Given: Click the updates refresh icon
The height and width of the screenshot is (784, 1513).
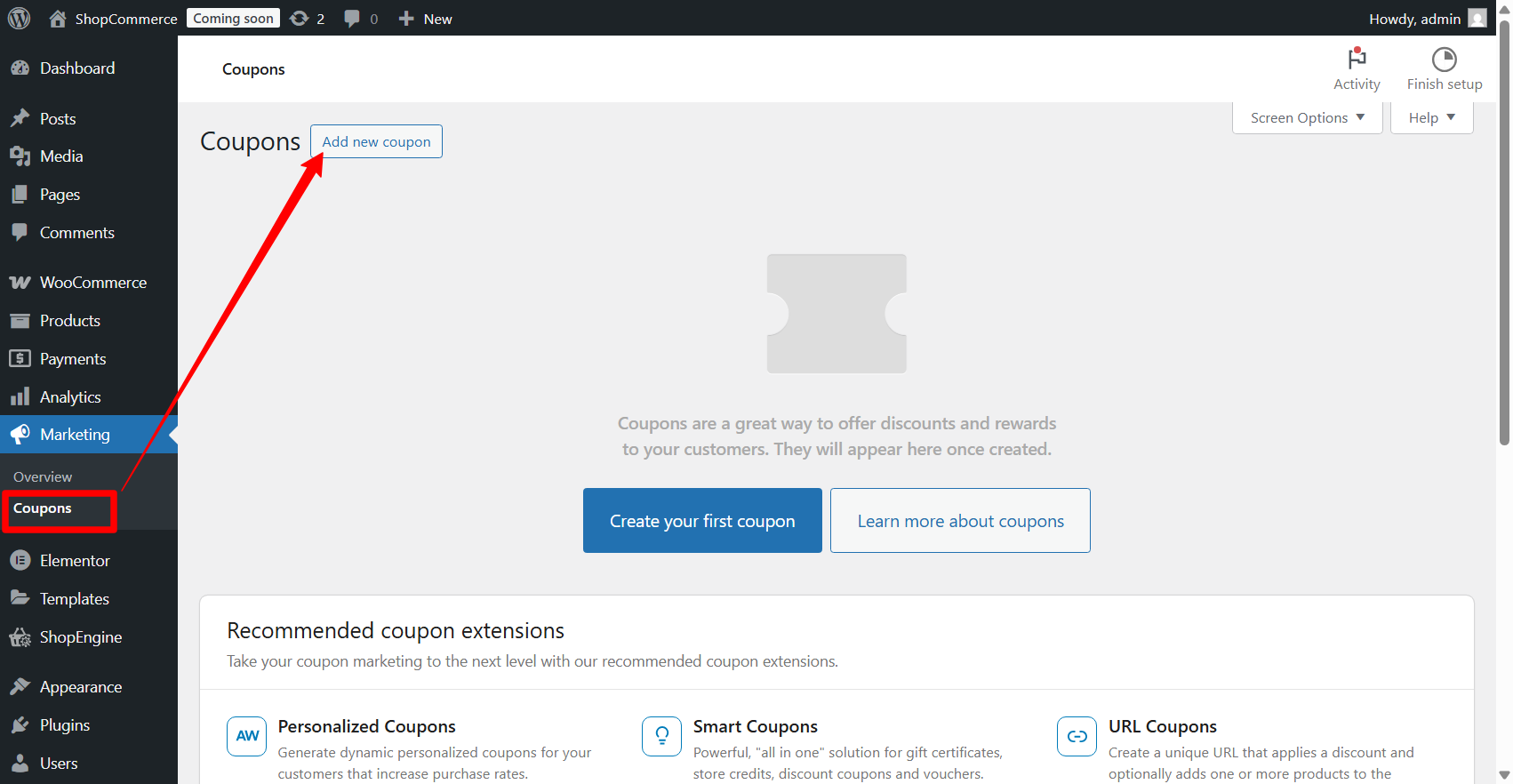Looking at the screenshot, I should [x=300, y=19].
